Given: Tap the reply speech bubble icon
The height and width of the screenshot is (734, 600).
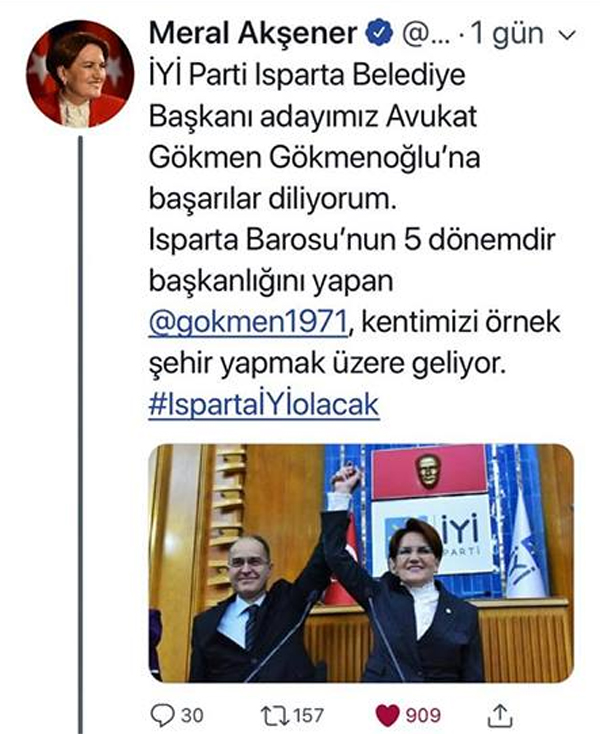Looking at the screenshot, I should tap(161, 715).
